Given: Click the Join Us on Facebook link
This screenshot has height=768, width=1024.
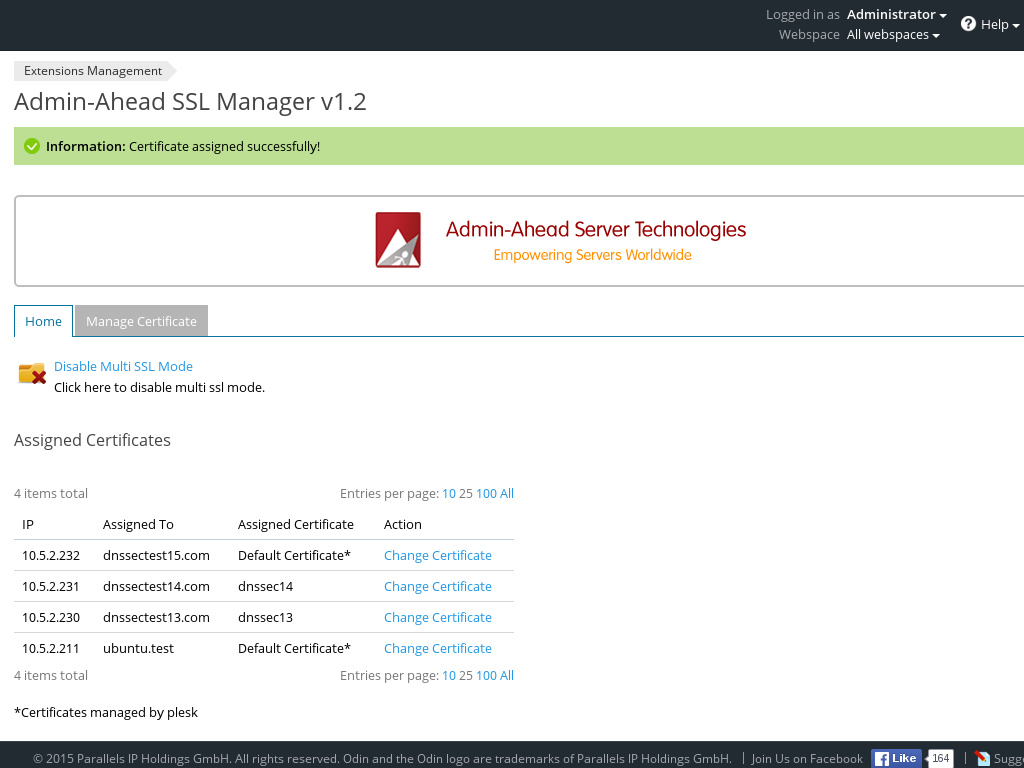Looking at the screenshot, I should click(x=807, y=759).
